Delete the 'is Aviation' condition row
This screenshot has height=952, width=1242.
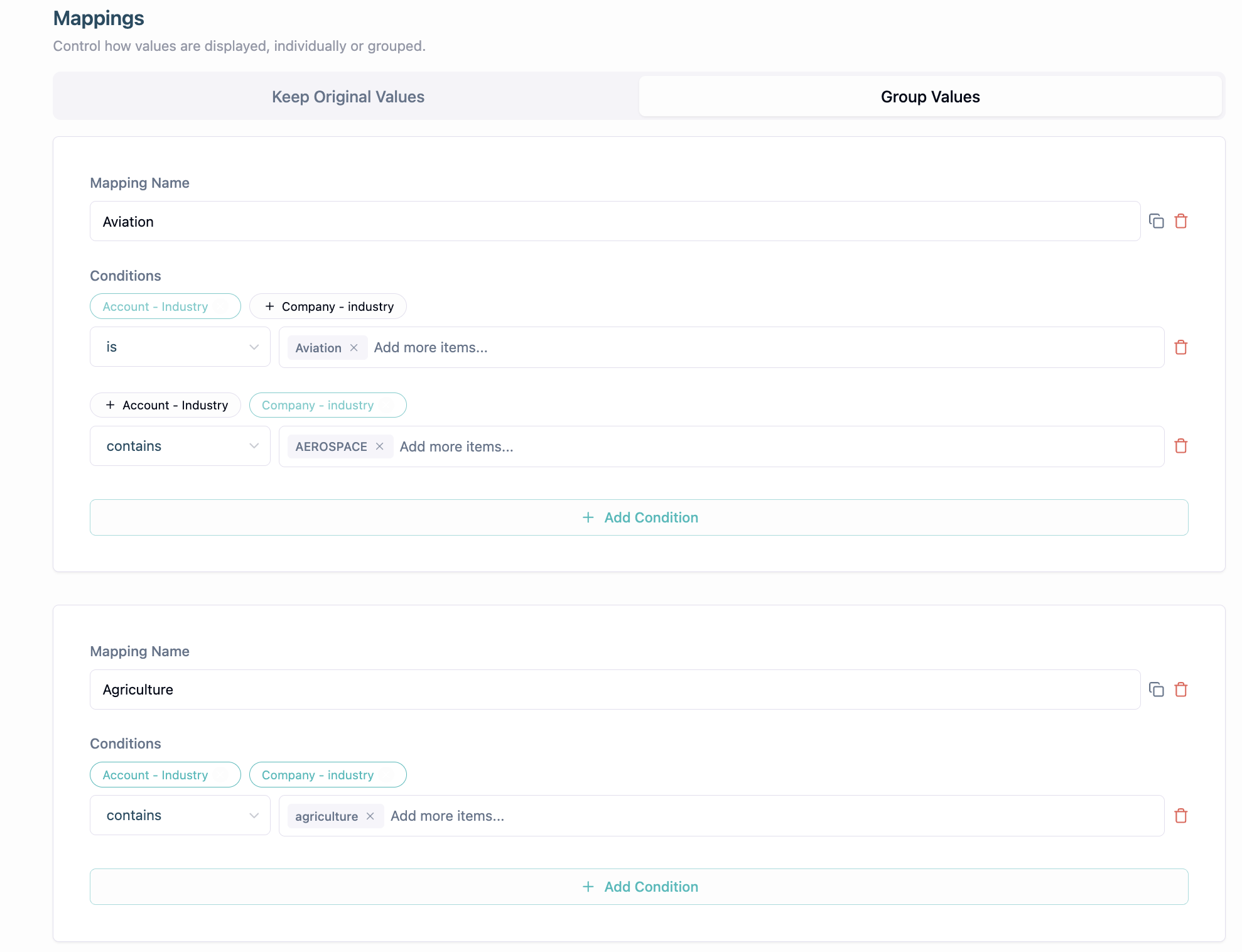1180,347
